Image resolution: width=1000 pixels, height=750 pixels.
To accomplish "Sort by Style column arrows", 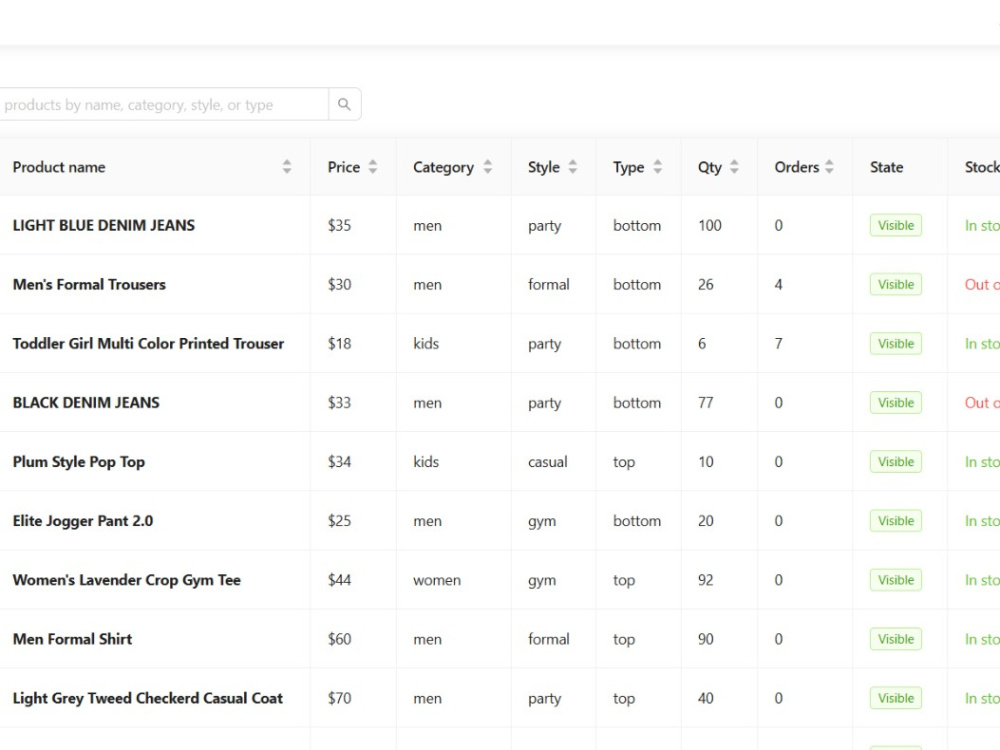I will pos(573,167).
